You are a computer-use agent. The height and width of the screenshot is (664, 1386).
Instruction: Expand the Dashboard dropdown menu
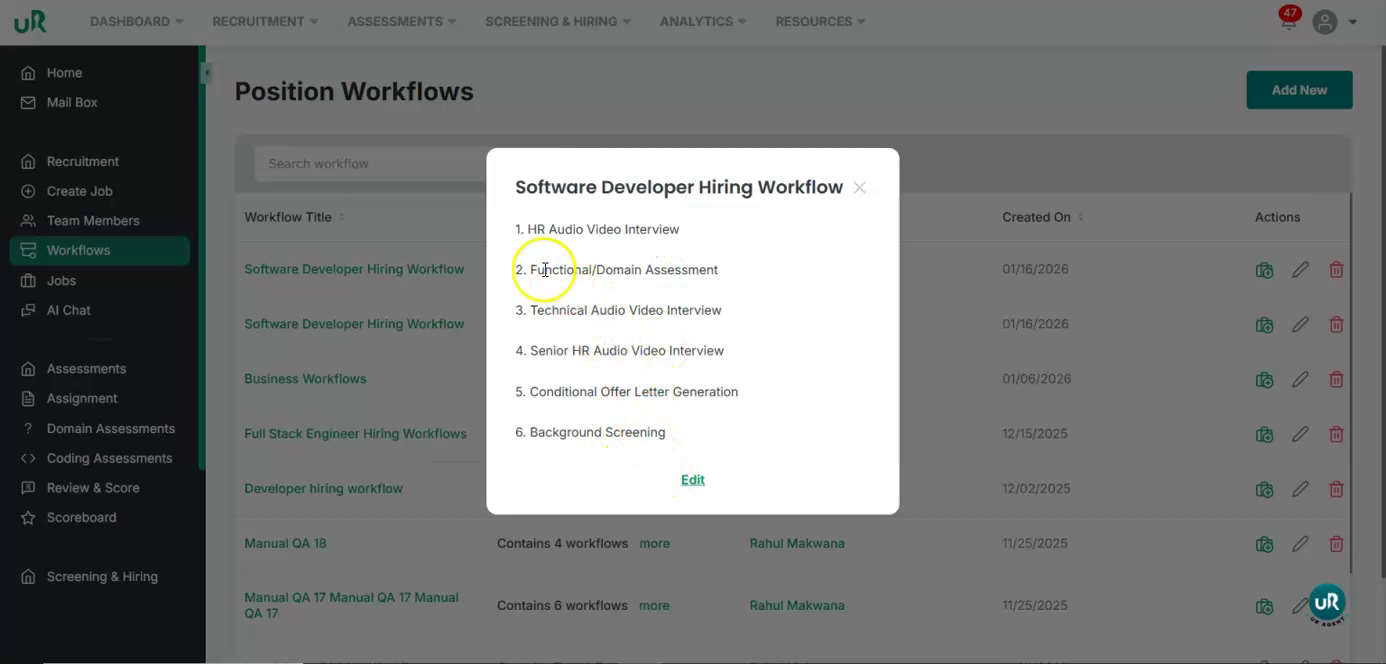tap(136, 21)
